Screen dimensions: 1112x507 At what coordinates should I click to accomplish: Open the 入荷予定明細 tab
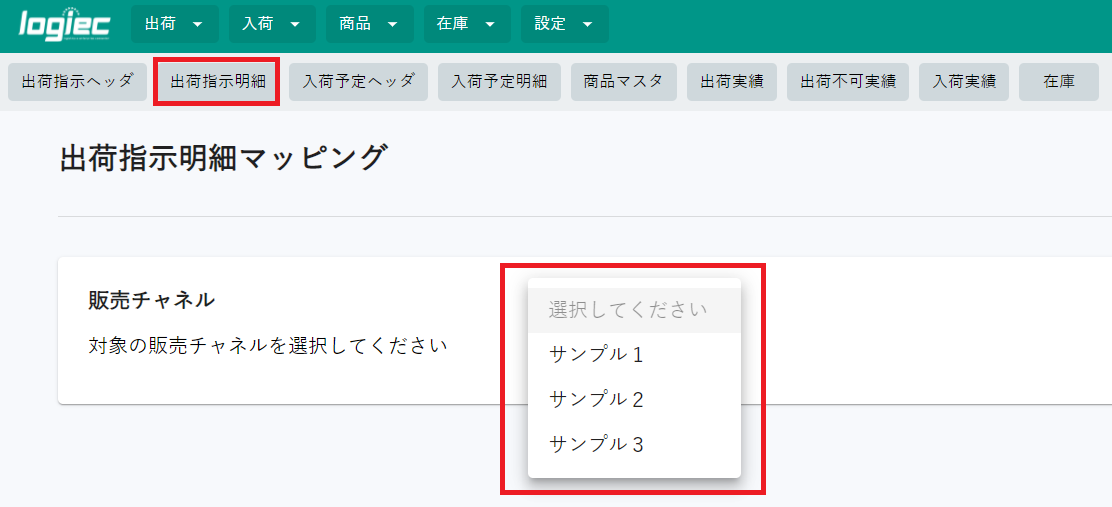pos(499,82)
